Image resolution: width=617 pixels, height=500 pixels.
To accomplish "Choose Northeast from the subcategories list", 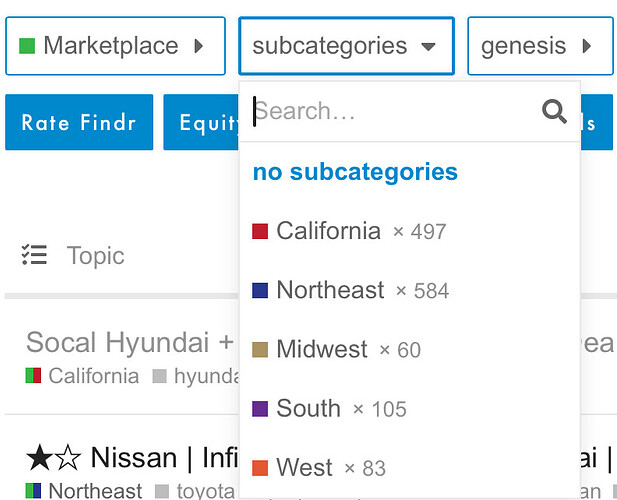I will click(x=350, y=290).
